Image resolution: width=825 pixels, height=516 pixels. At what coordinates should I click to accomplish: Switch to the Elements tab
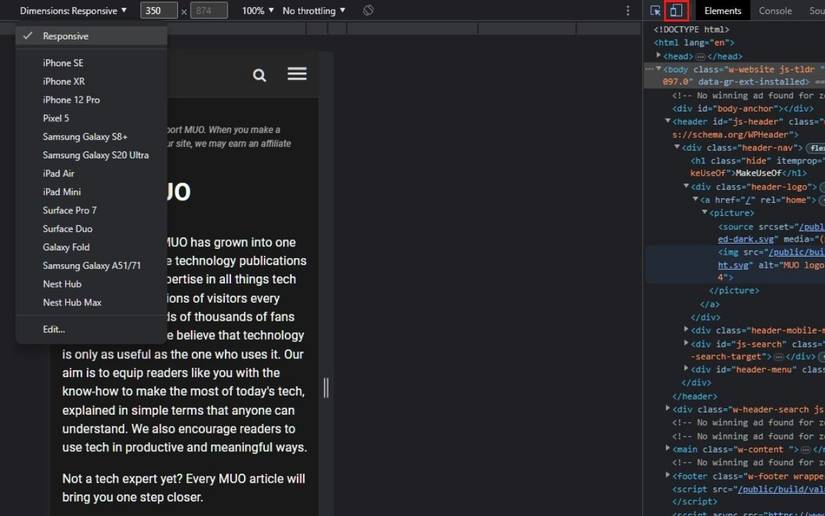(722, 11)
